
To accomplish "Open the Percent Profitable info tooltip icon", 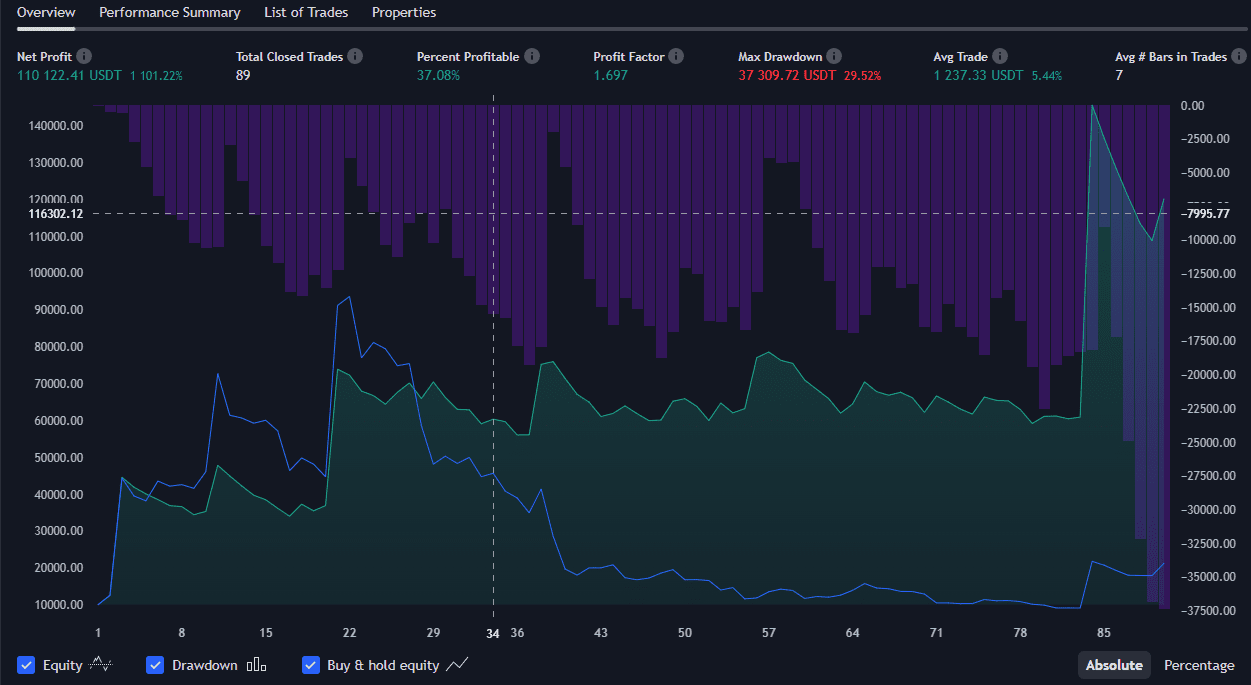I will (x=532, y=57).
